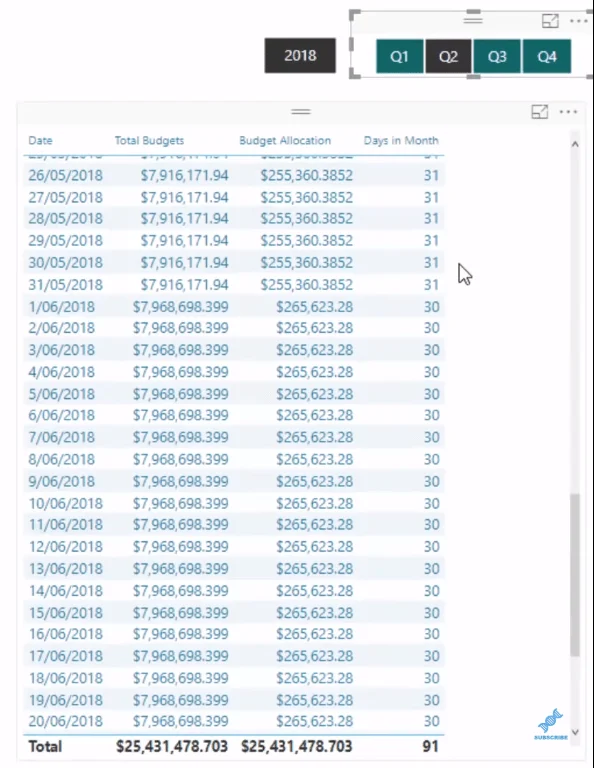Click Focus mode icon on budget table
The image size is (594, 768).
coord(540,112)
